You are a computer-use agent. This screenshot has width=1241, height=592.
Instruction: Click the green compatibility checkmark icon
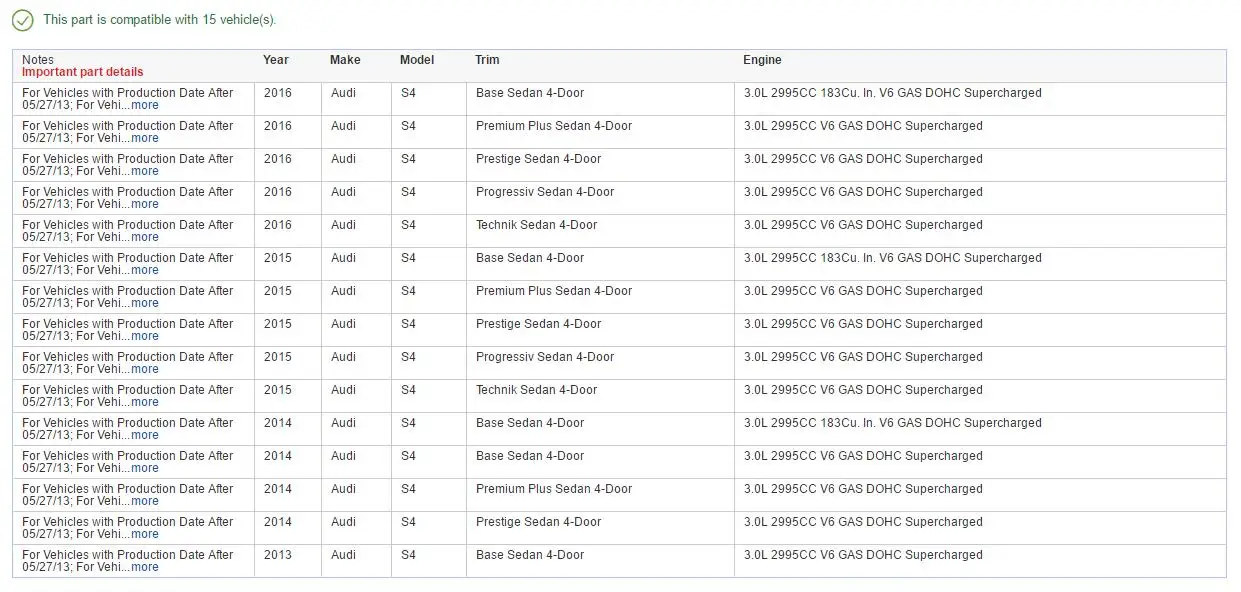pos(23,20)
